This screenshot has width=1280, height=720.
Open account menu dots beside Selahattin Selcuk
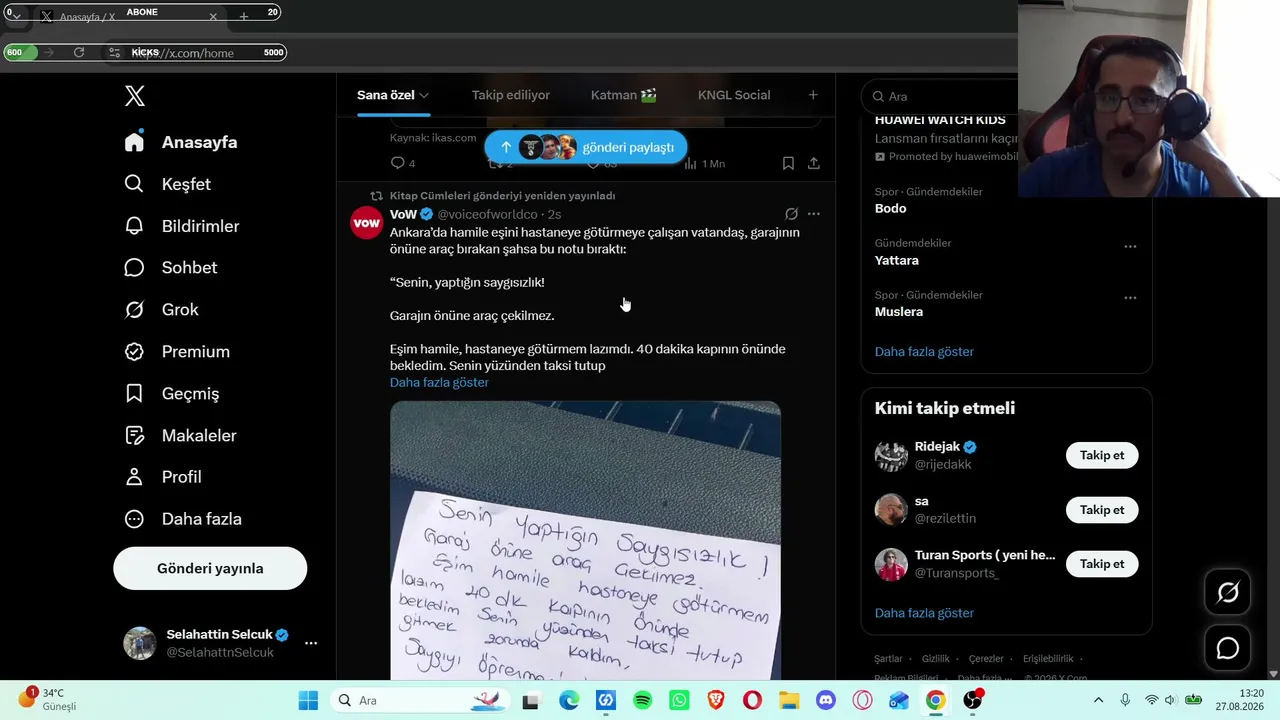pos(311,643)
